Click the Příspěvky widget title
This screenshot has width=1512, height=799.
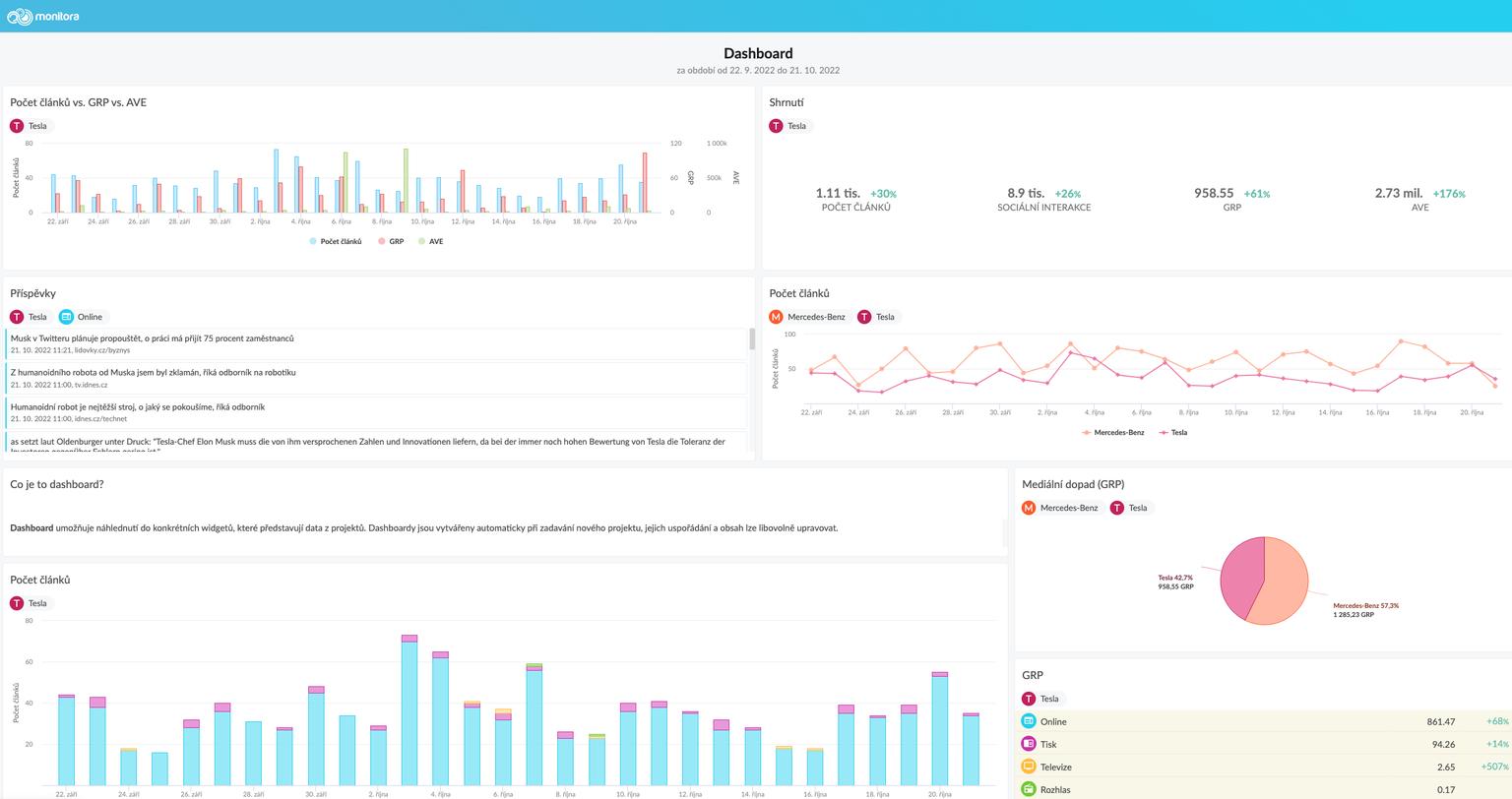32,293
